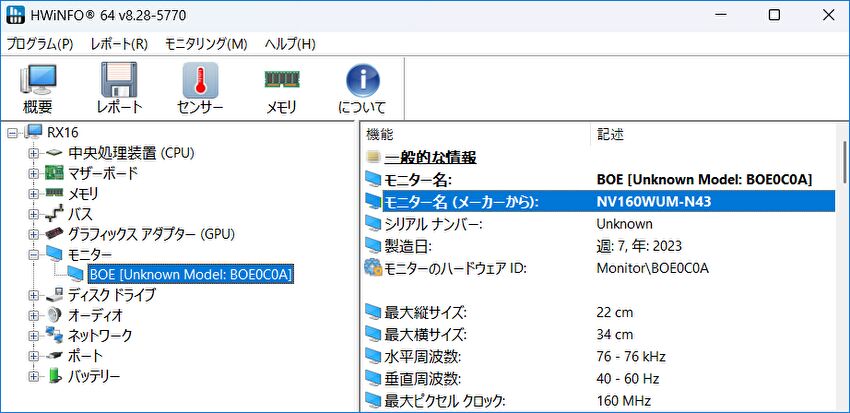
Task: Click the ポート port icon
Action: click(54, 356)
